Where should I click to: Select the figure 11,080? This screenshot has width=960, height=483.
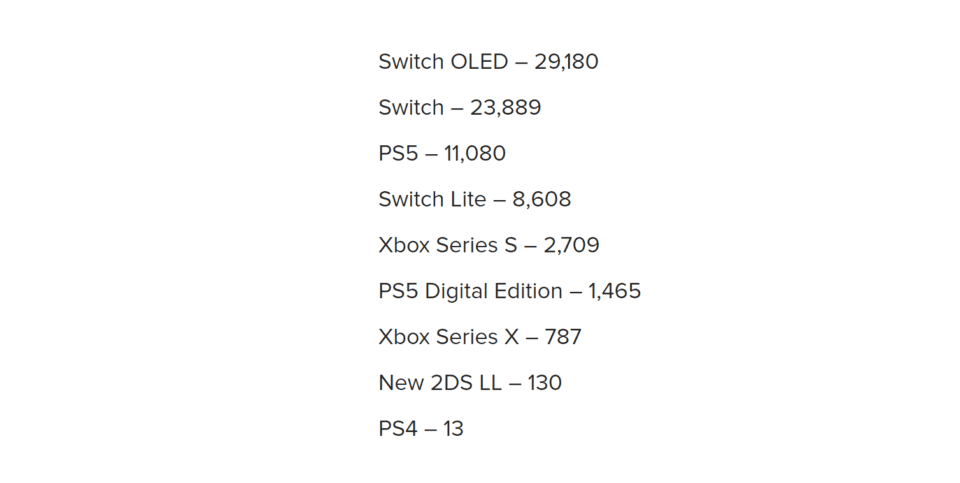pyautogui.click(x=474, y=154)
